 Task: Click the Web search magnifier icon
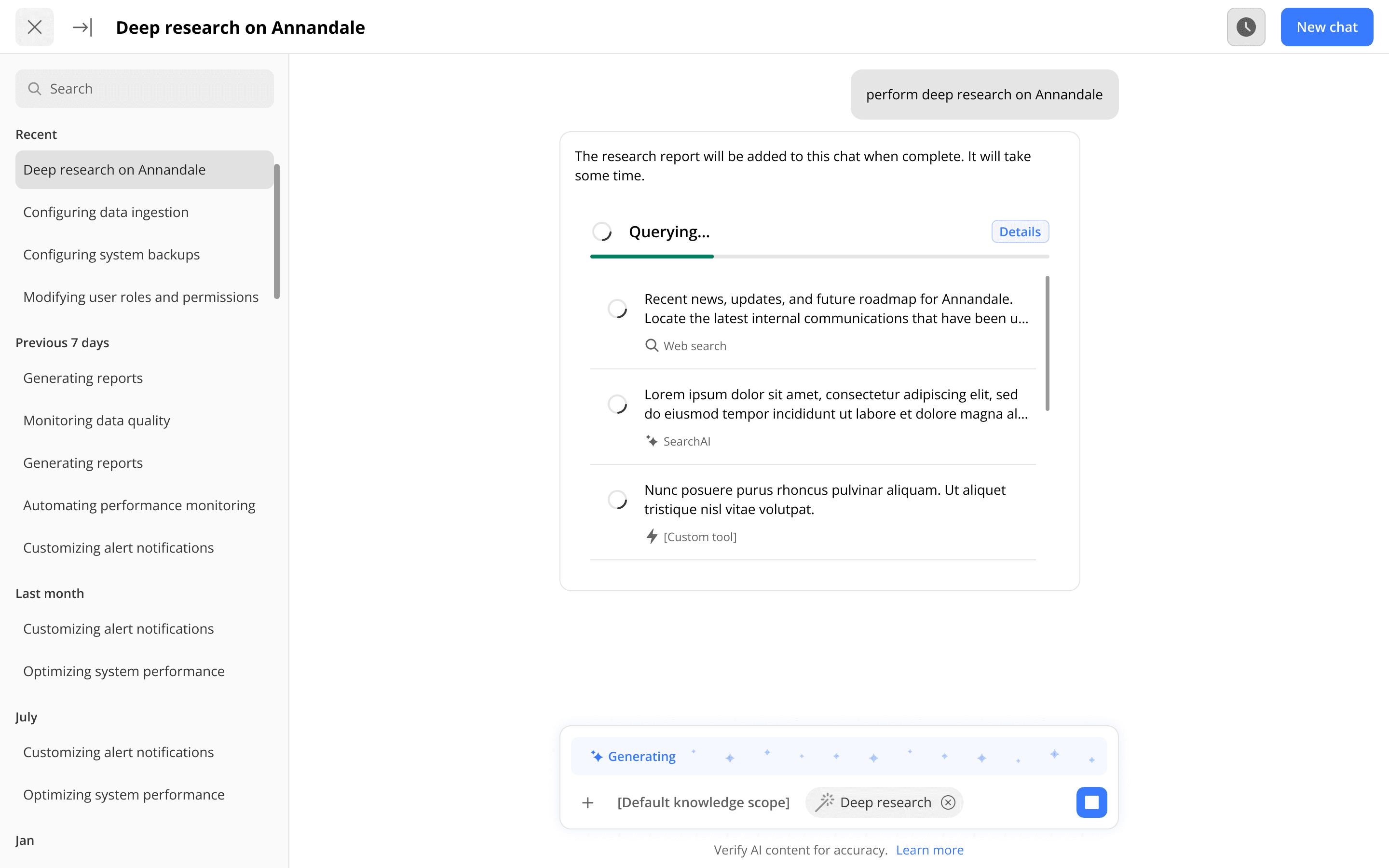point(652,346)
